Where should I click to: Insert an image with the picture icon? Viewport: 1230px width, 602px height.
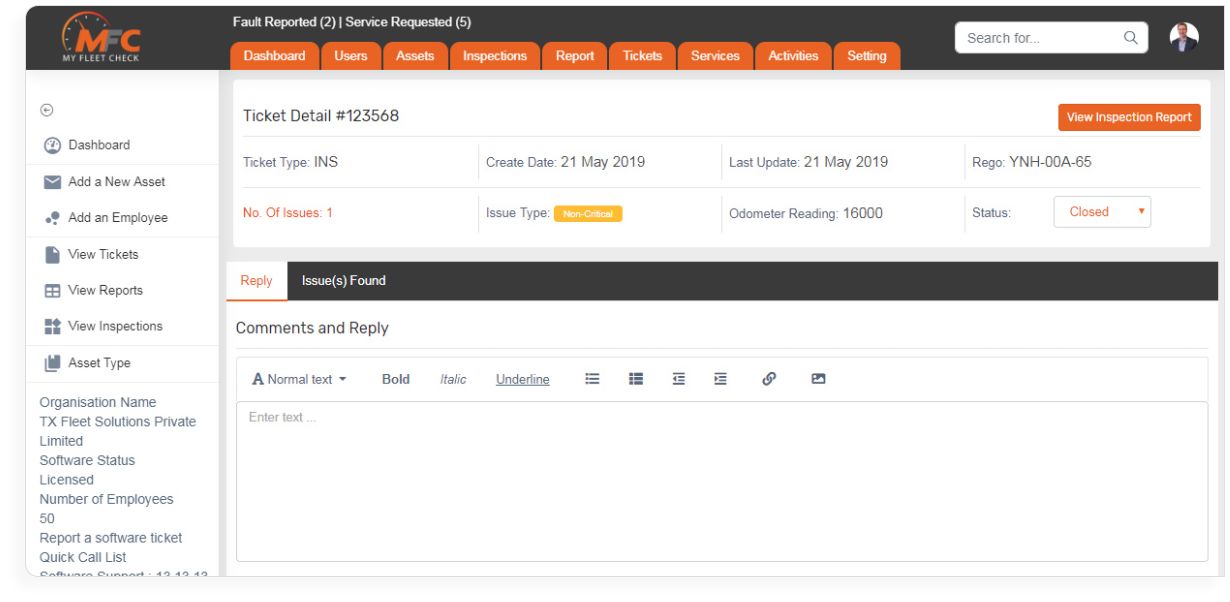tap(818, 379)
